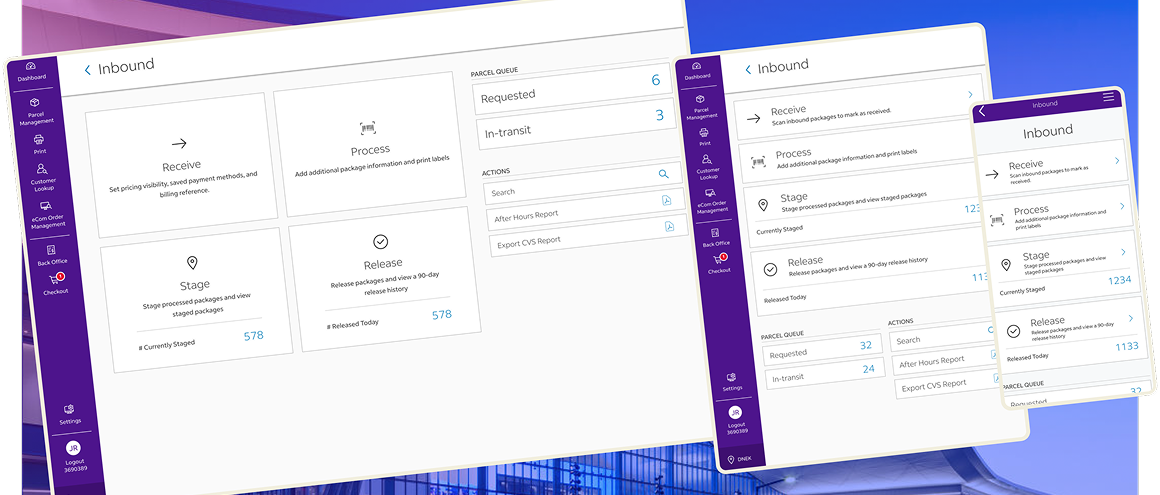Click the Print icon in the middle tablet sidebar
1160x495 pixels.
click(x=706, y=132)
